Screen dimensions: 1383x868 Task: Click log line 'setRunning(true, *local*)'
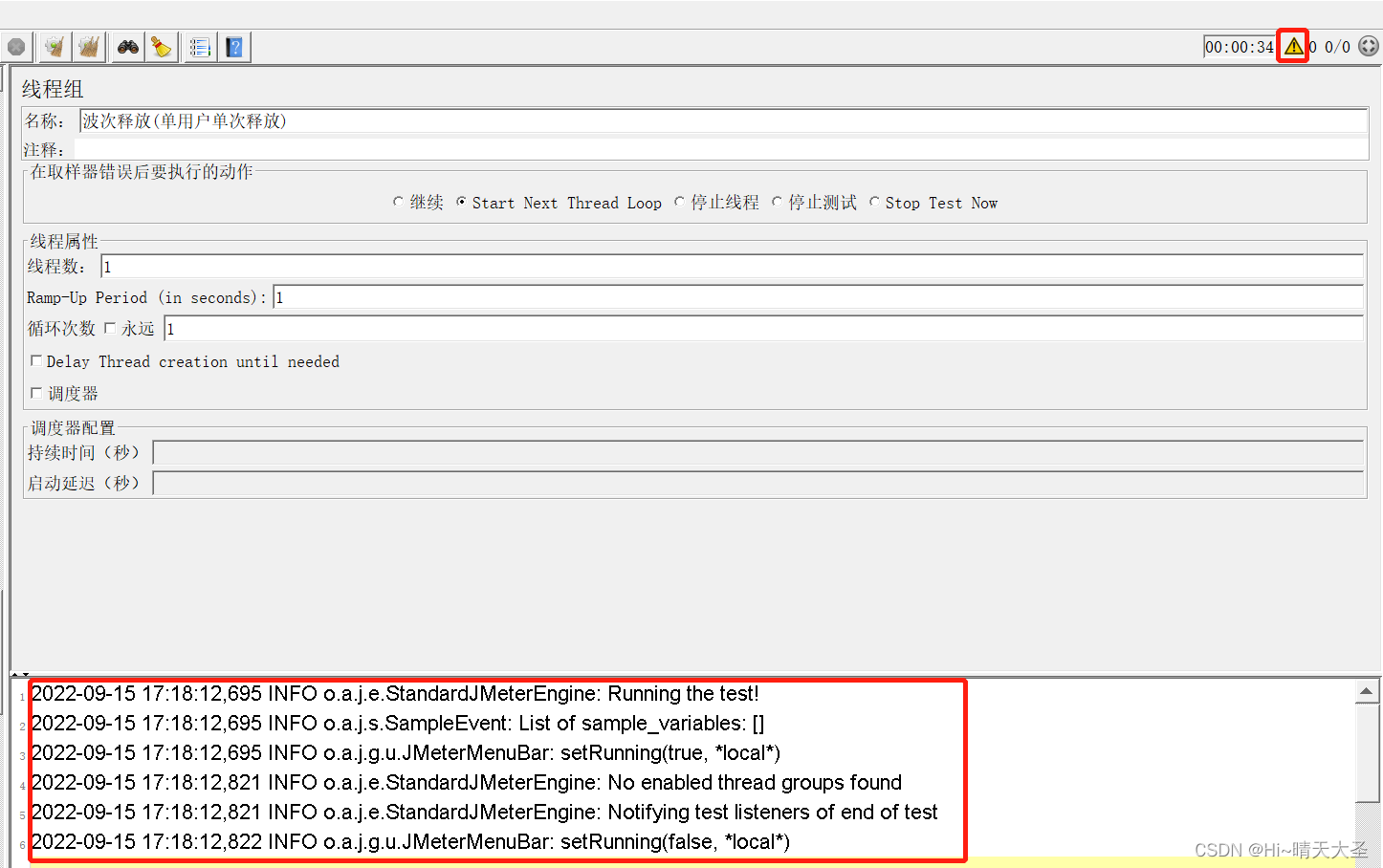click(x=406, y=753)
